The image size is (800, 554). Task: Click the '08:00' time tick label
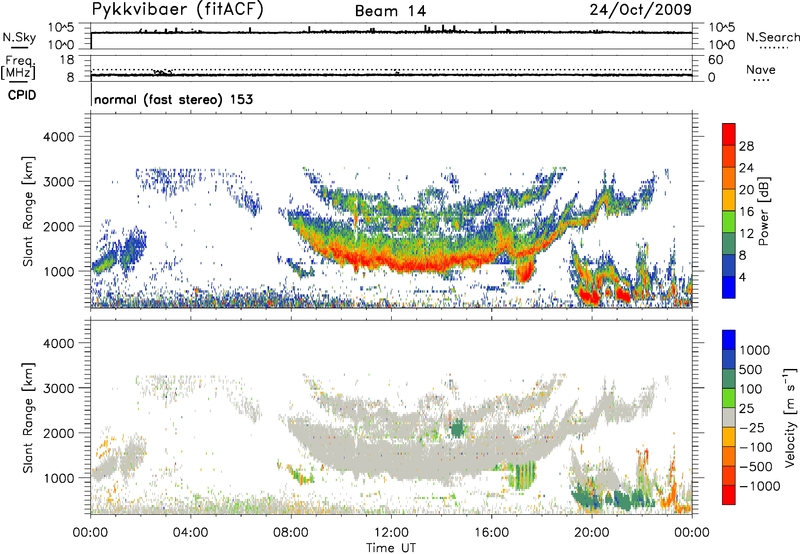(291, 533)
